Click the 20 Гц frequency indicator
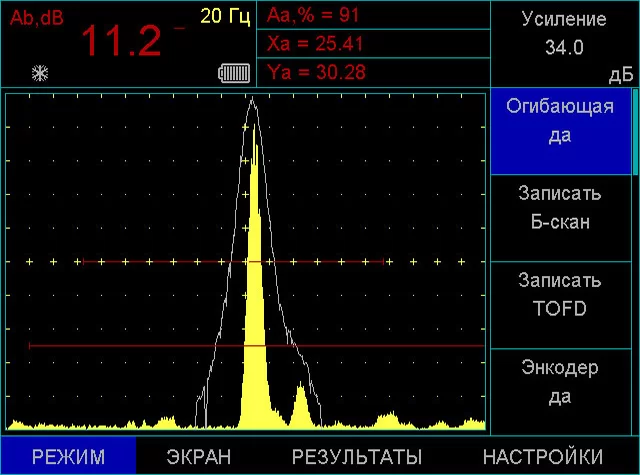 pyautogui.click(x=226, y=16)
